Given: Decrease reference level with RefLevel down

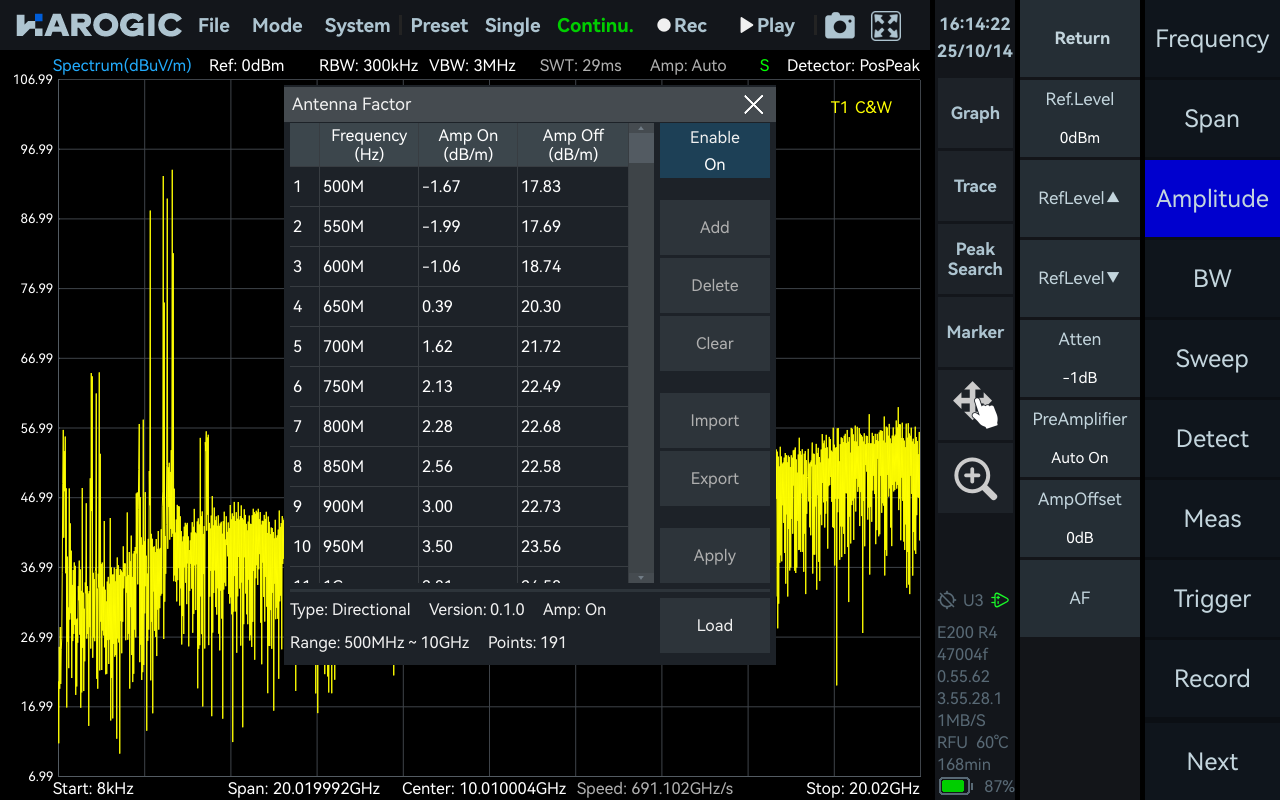Looking at the screenshot, I should pyautogui.click(x=1079, y=278).
